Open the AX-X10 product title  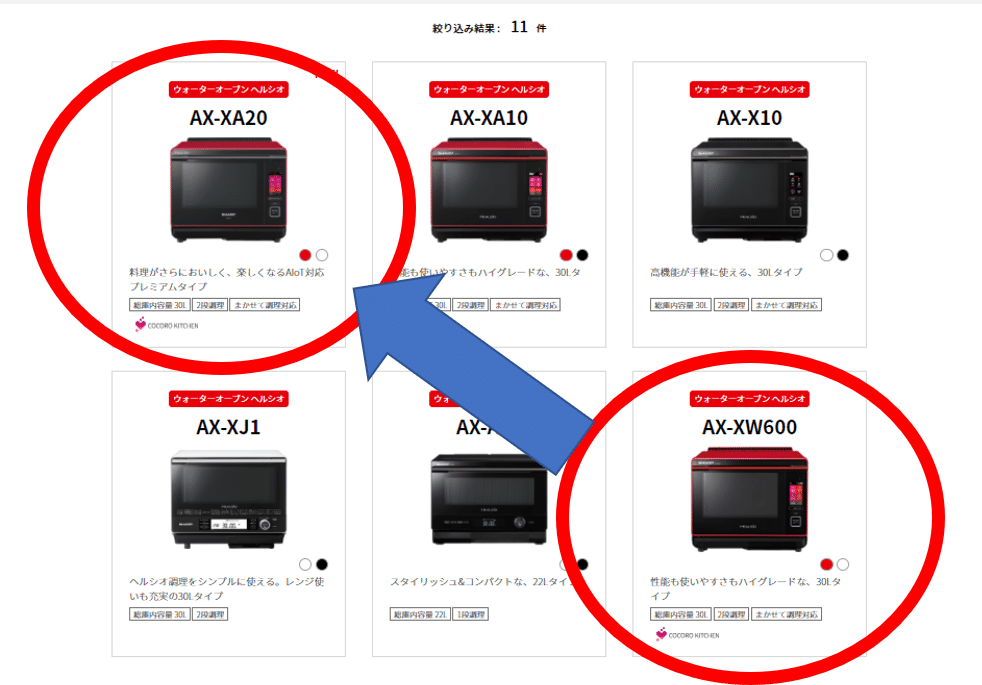click(x=750, y=118)
